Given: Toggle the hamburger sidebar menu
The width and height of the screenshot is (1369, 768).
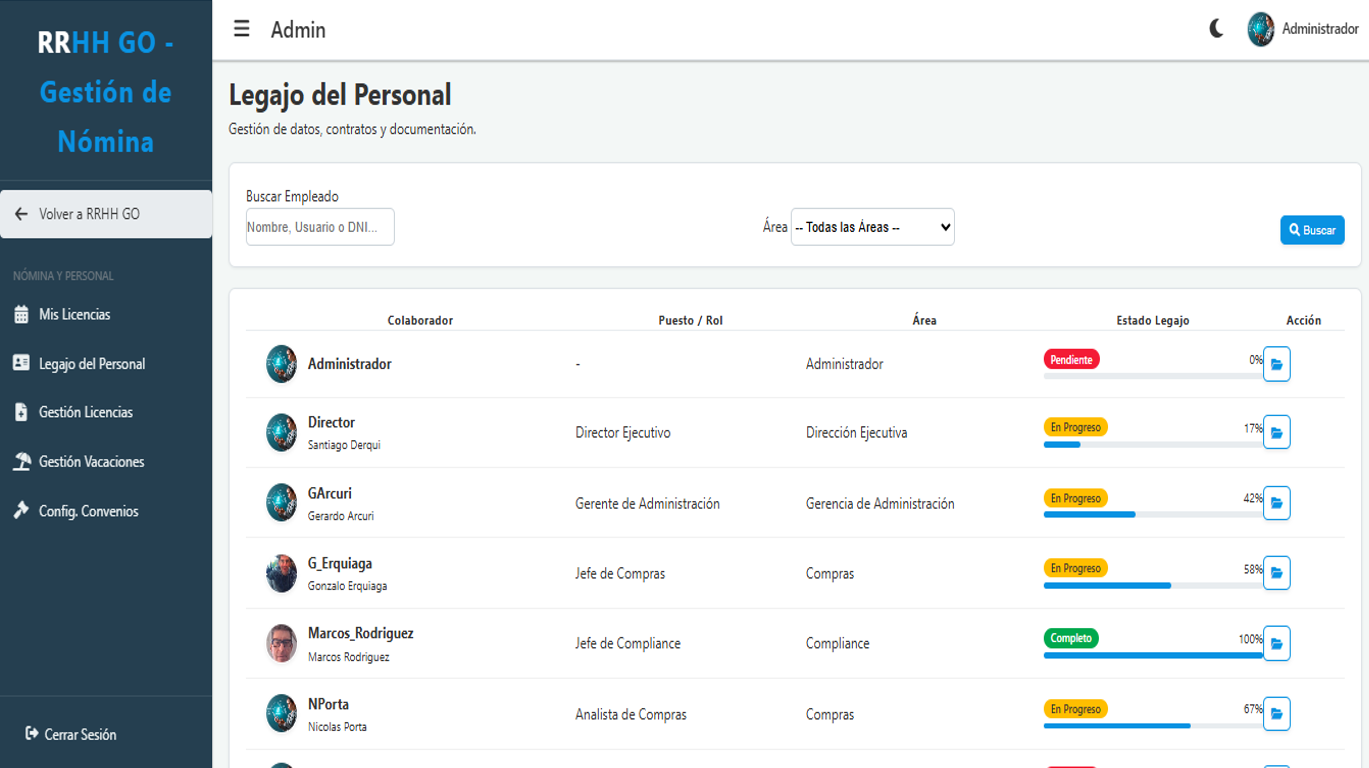Looking at the screenshot, I should pos(242,29).
